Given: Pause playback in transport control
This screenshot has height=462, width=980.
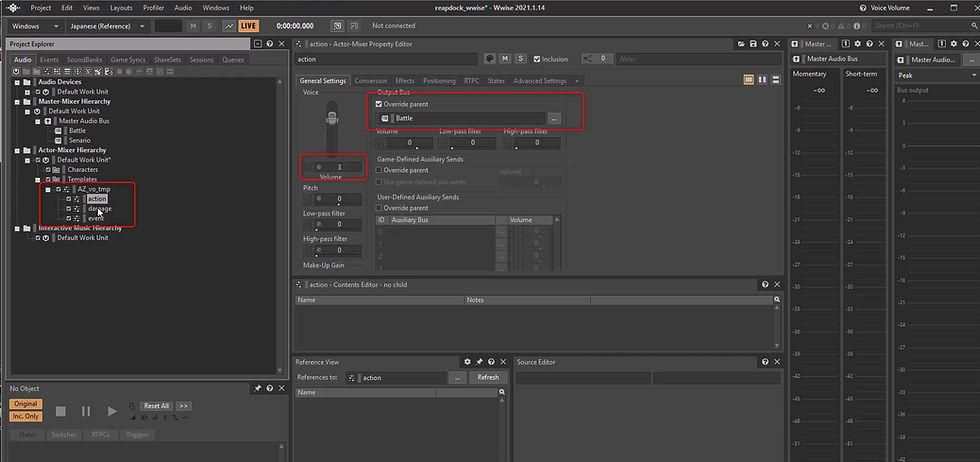Looking at the screenshot, I should pos(86,411).
